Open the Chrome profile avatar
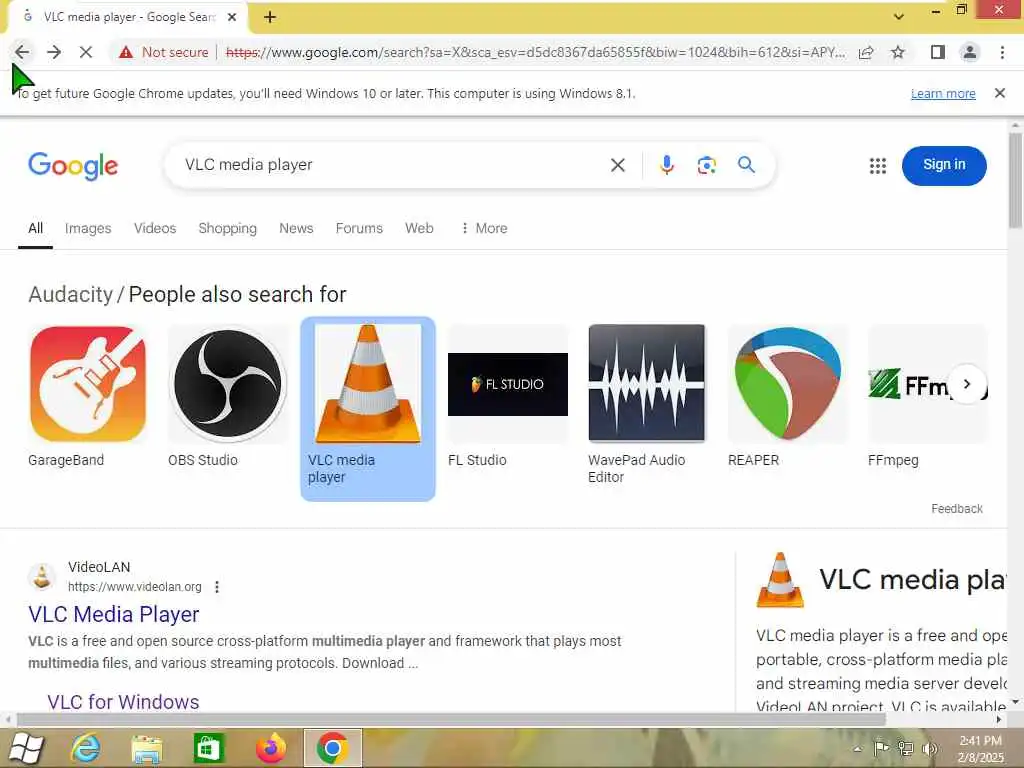The height and width of the screenshot is (768, 1024). click(x=970, y=52)
